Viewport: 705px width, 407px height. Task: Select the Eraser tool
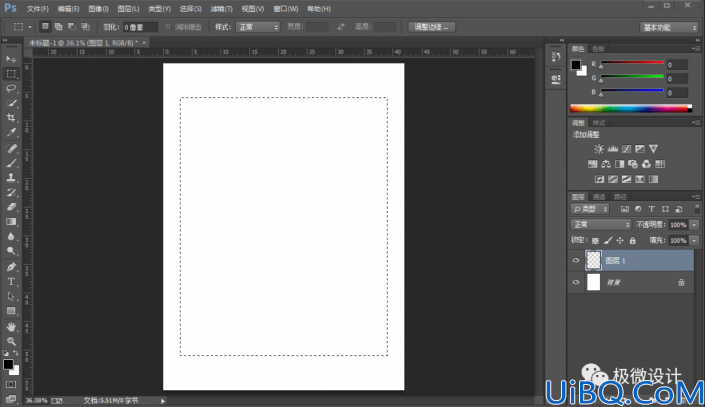[x=11, y=207]
